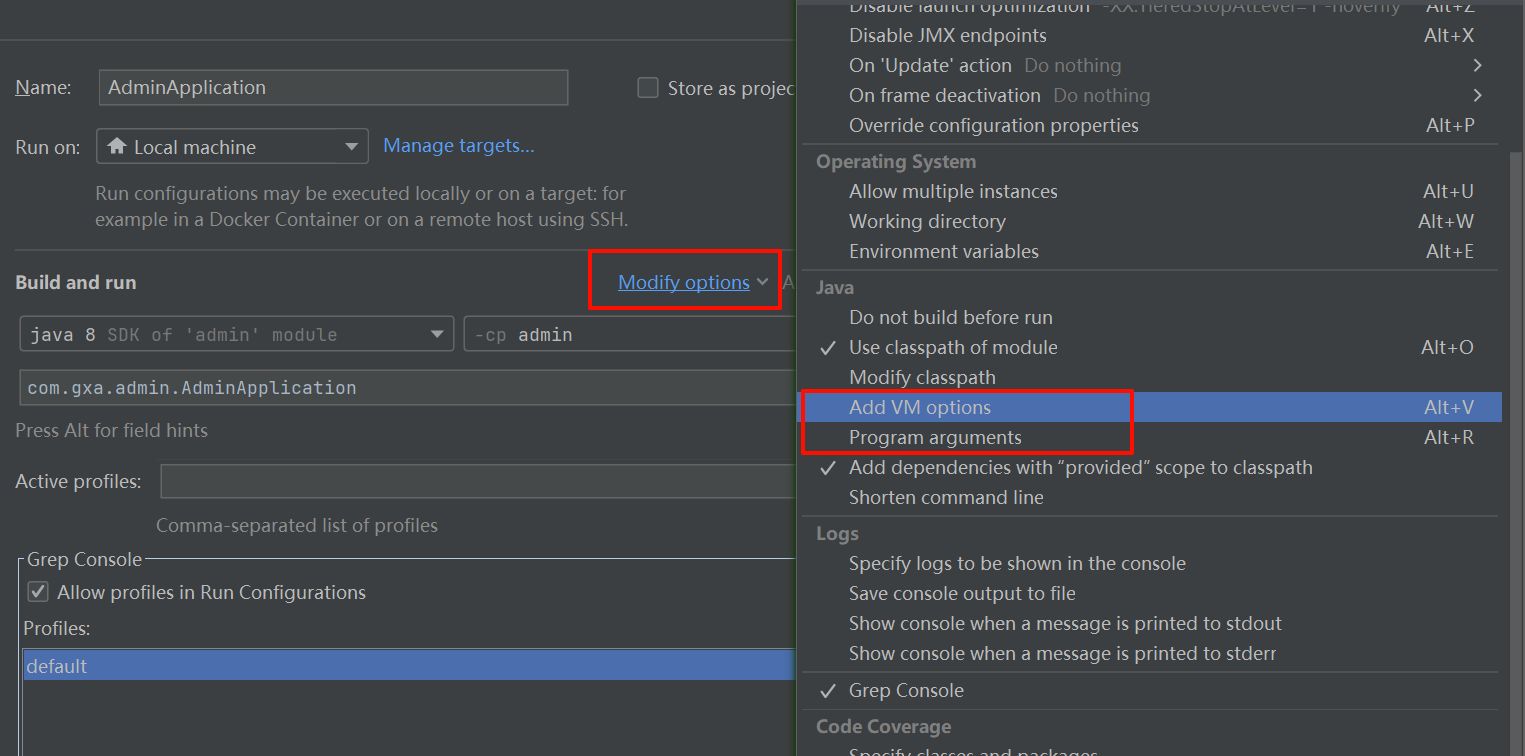
Task: Open the 'On Update action' submenu arrow
Action: (1477, 66)
